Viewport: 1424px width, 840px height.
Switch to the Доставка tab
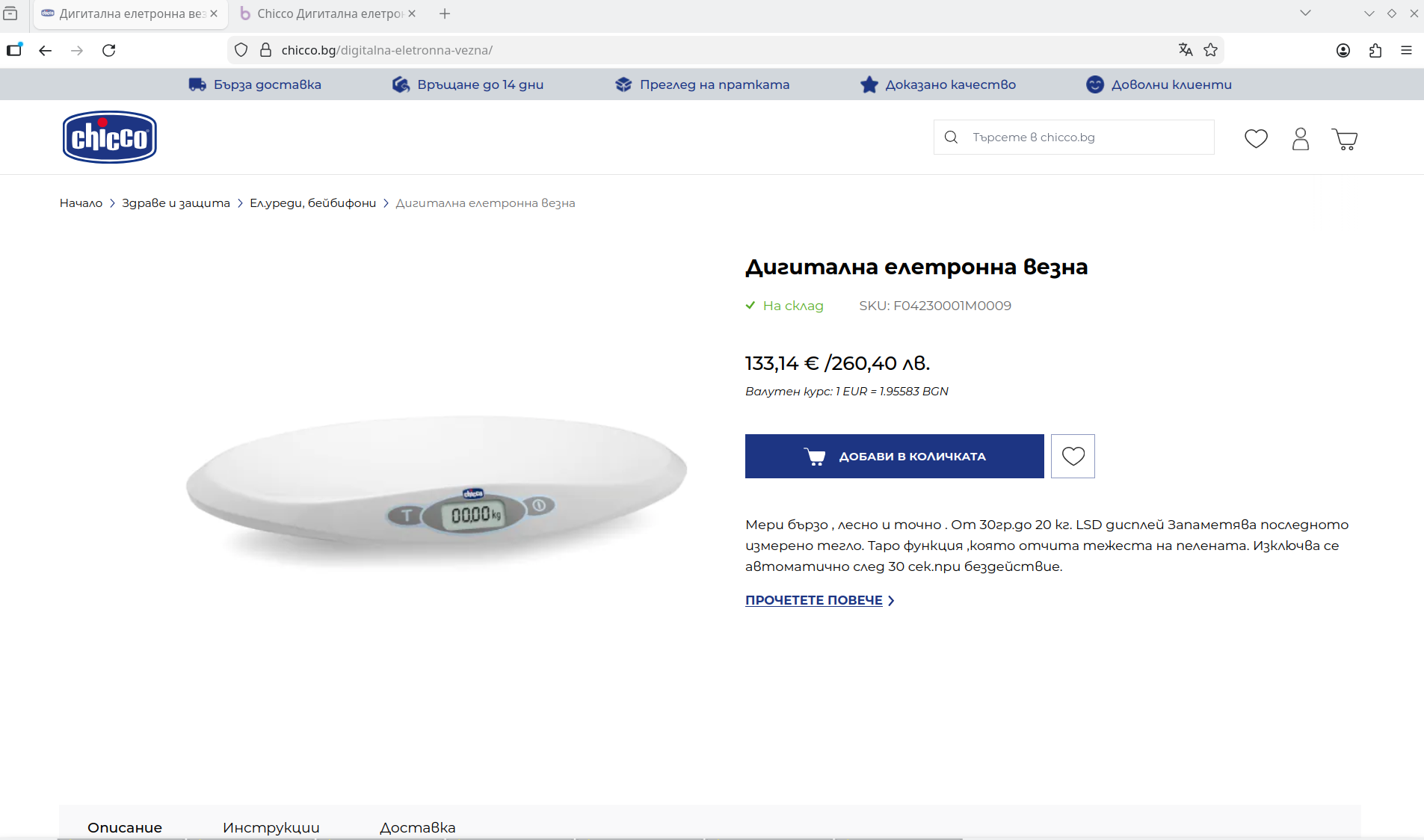coord(417,827)
